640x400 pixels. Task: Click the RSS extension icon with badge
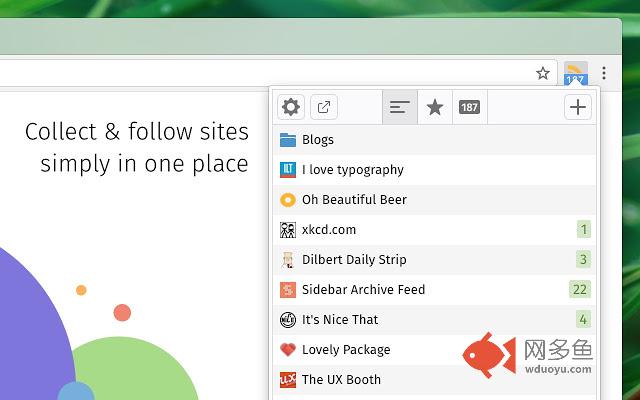[x=576, y=73]
